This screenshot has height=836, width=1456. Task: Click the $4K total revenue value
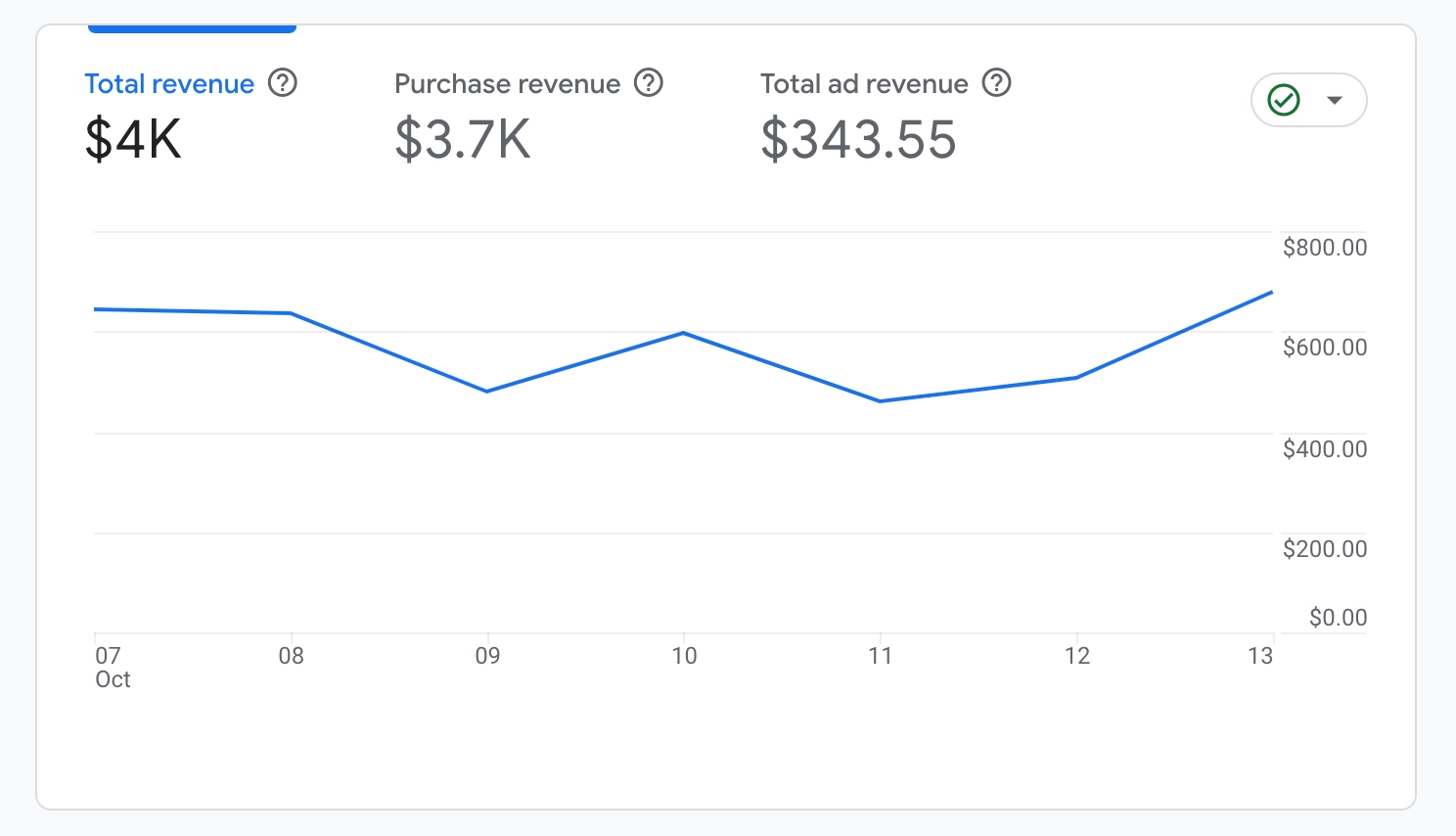pyautogui.click(x=133, y=139)
